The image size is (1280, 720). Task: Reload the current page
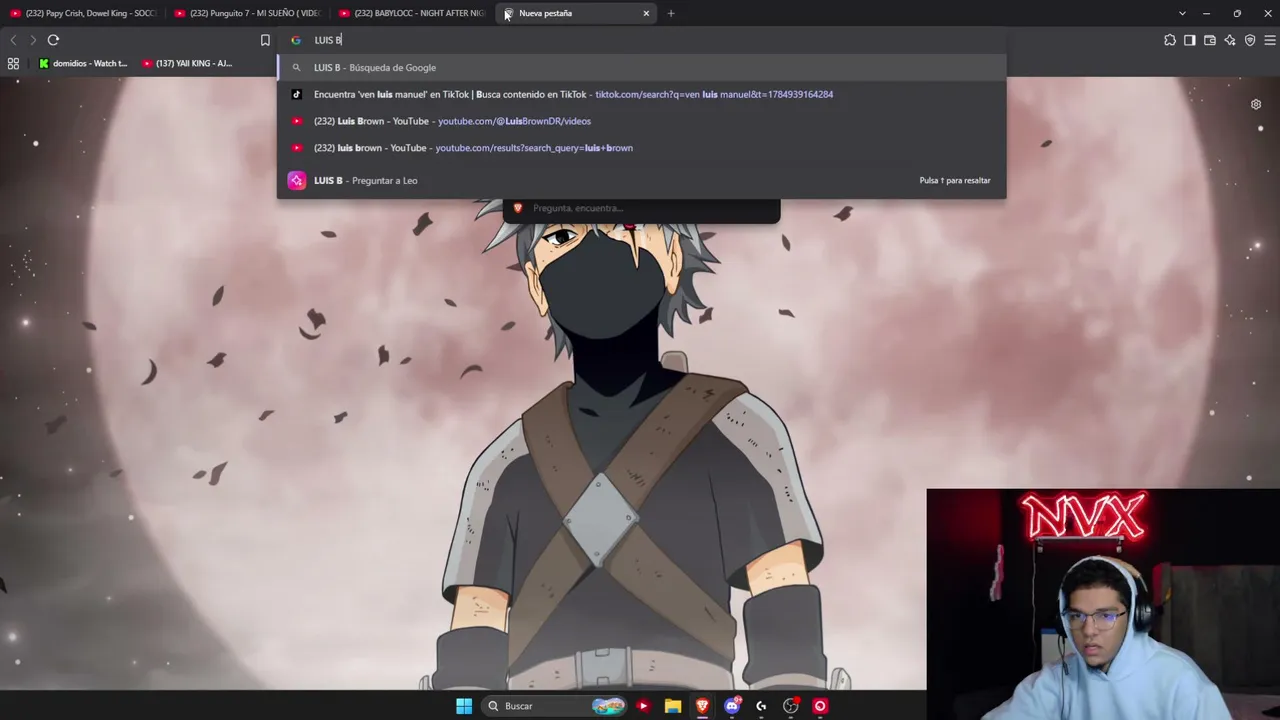53,40
